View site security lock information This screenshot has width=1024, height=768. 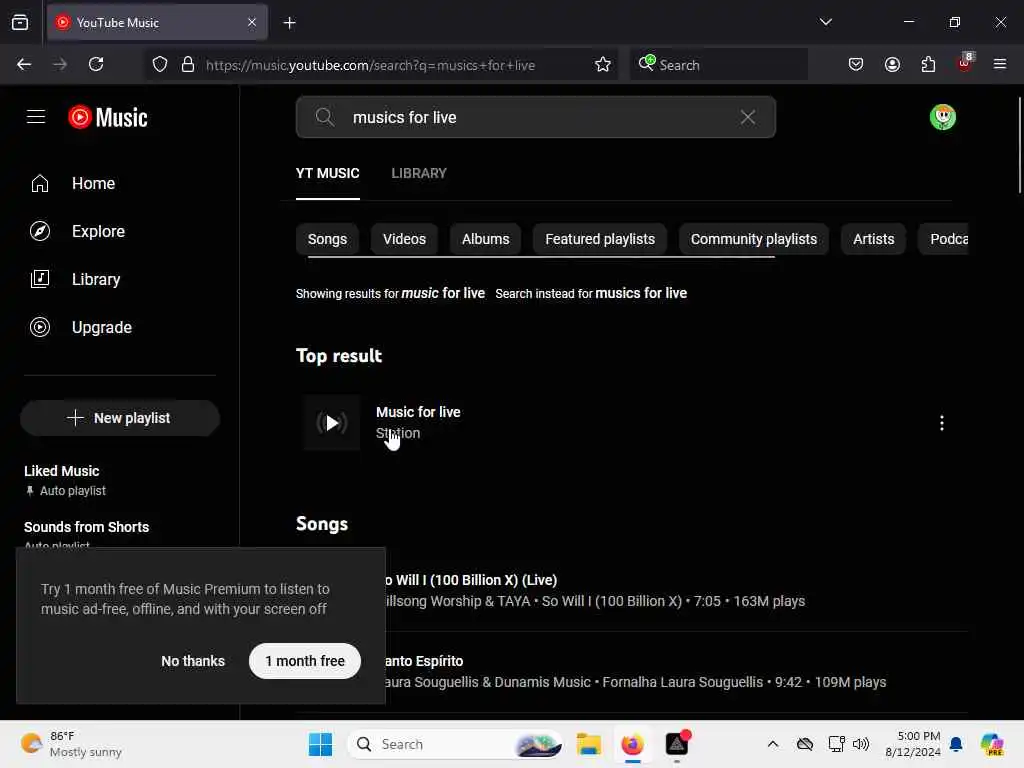[188, 65]
